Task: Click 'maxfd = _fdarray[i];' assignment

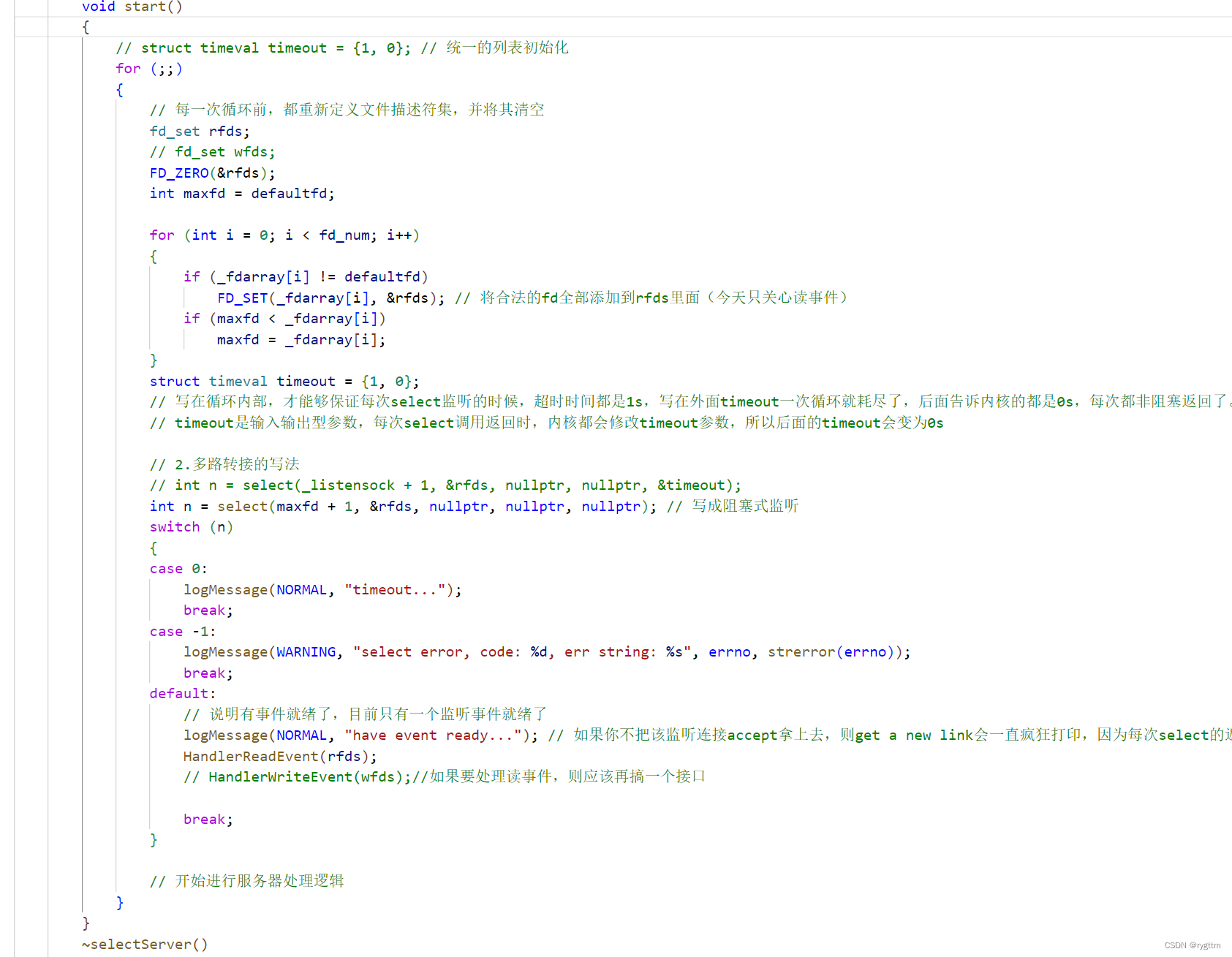Action: (301, 340)
